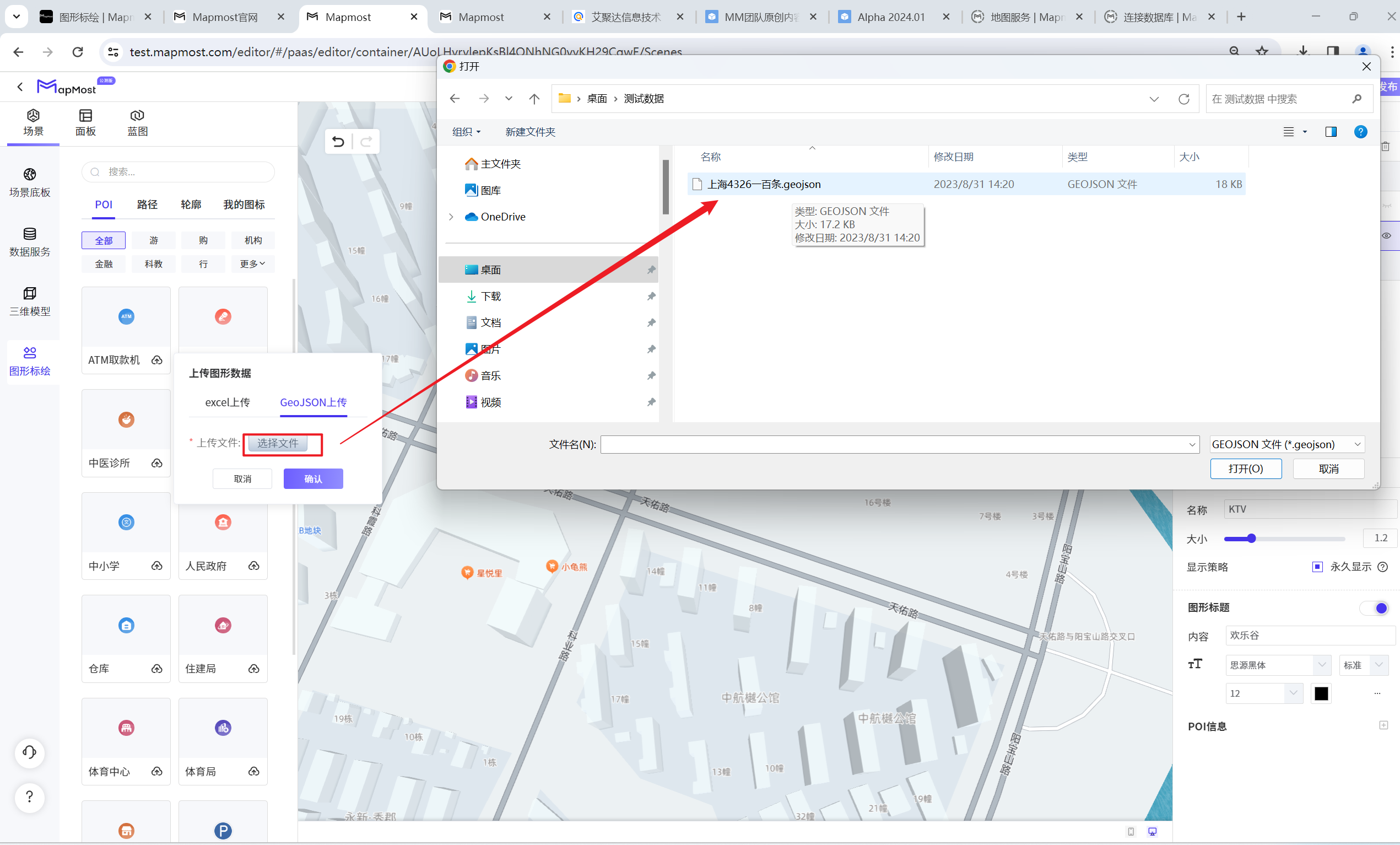Expand the 文件名 combo box arrow
1400x845 pixels.
1192,445
